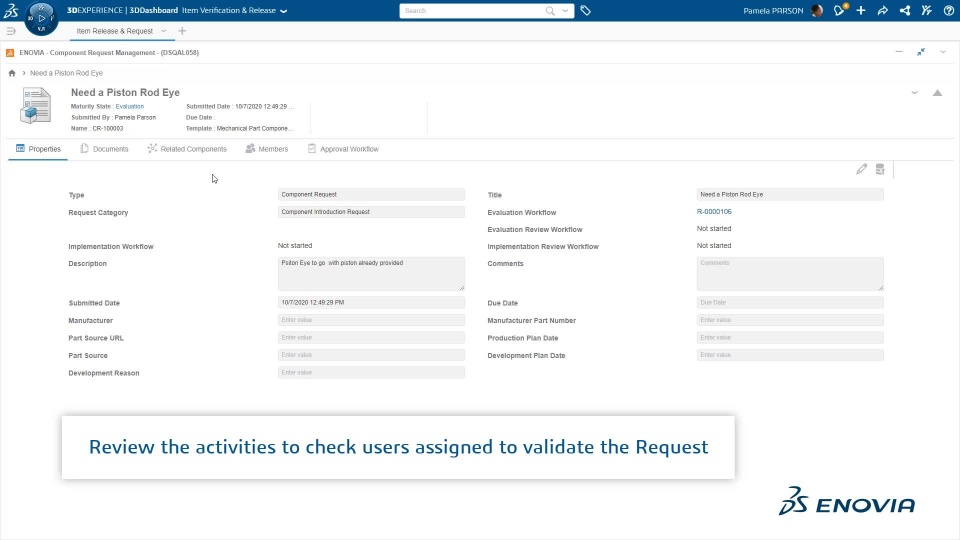Click the Manufacturer input field
This screenshot has height=540, width=960.
click(371, 320)
